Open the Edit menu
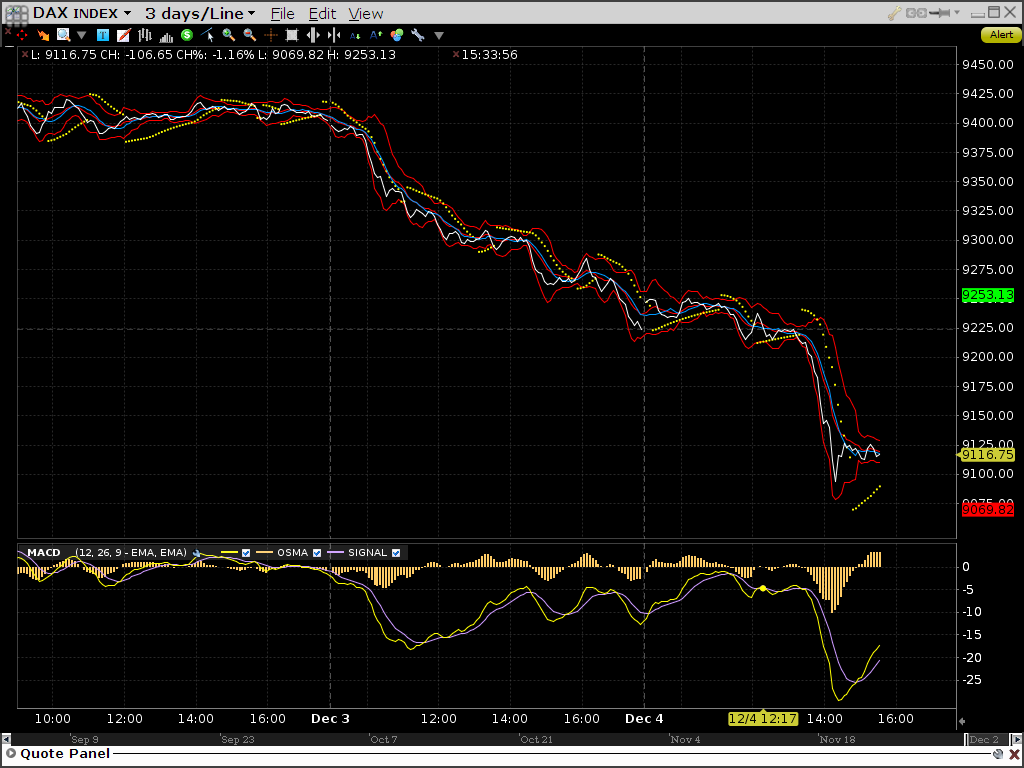1024x768 pixels. 322,14
